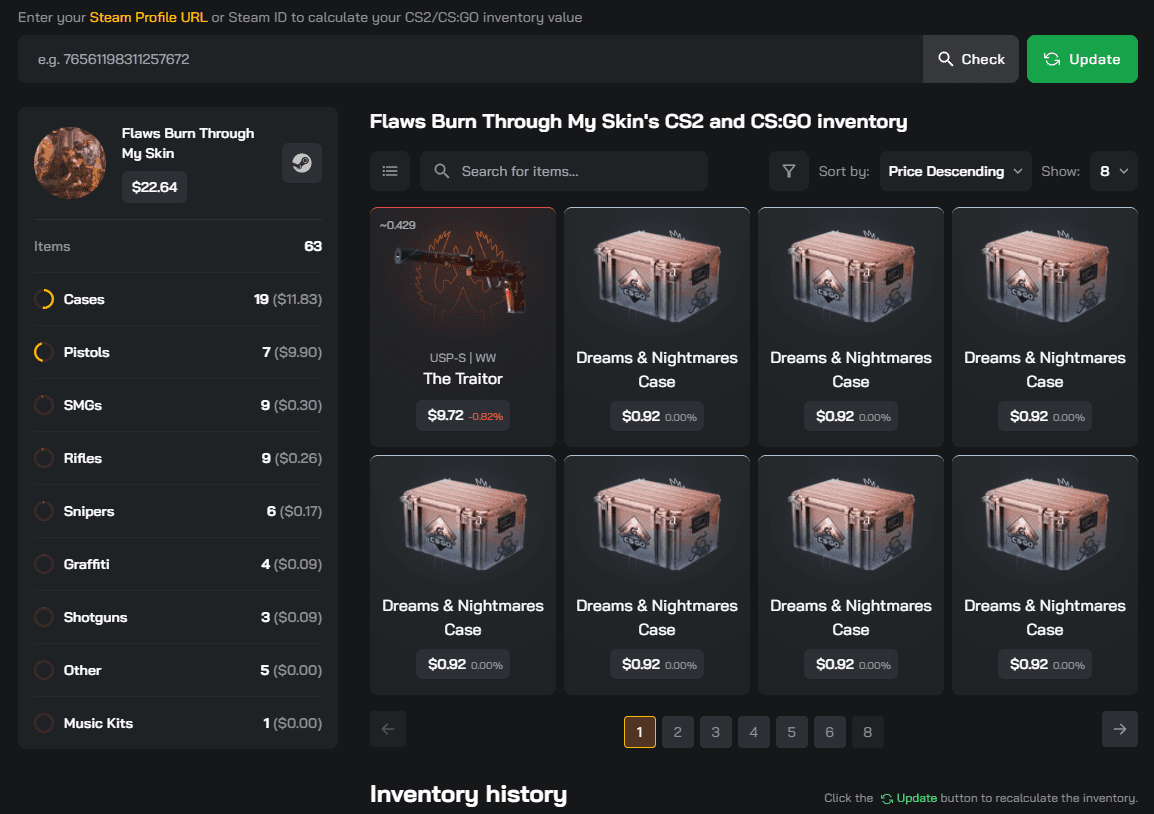Expand the Show 8 items dropdown

1114,171
